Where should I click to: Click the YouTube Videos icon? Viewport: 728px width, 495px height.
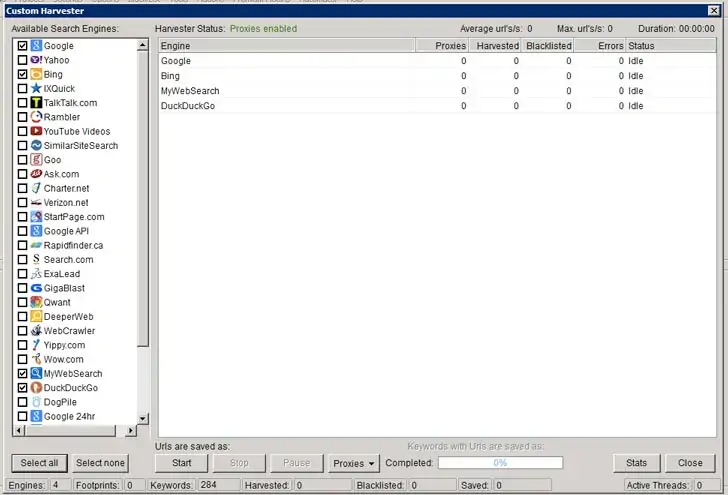[x=36, y=131]
